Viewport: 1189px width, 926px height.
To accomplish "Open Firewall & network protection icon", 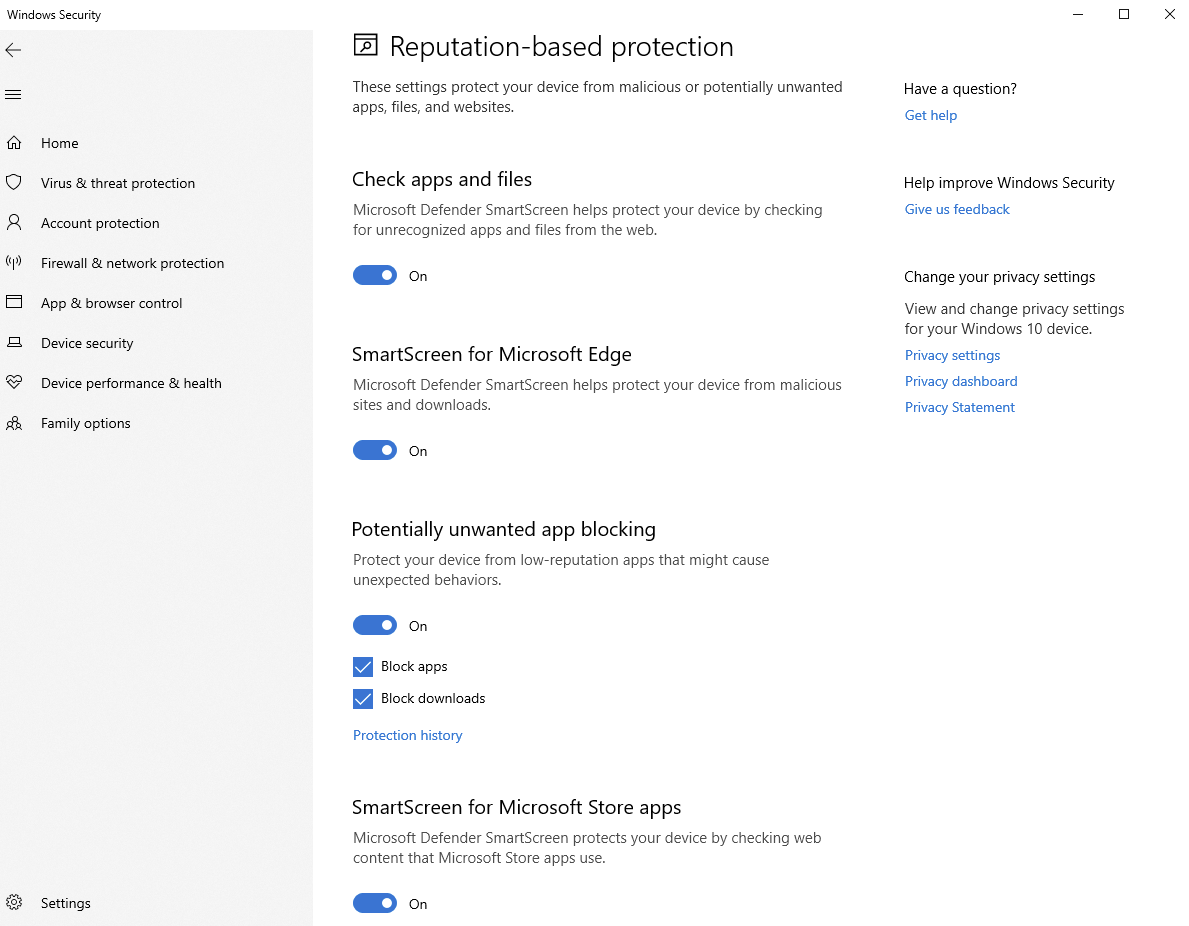I will click(x=15, y=262).
